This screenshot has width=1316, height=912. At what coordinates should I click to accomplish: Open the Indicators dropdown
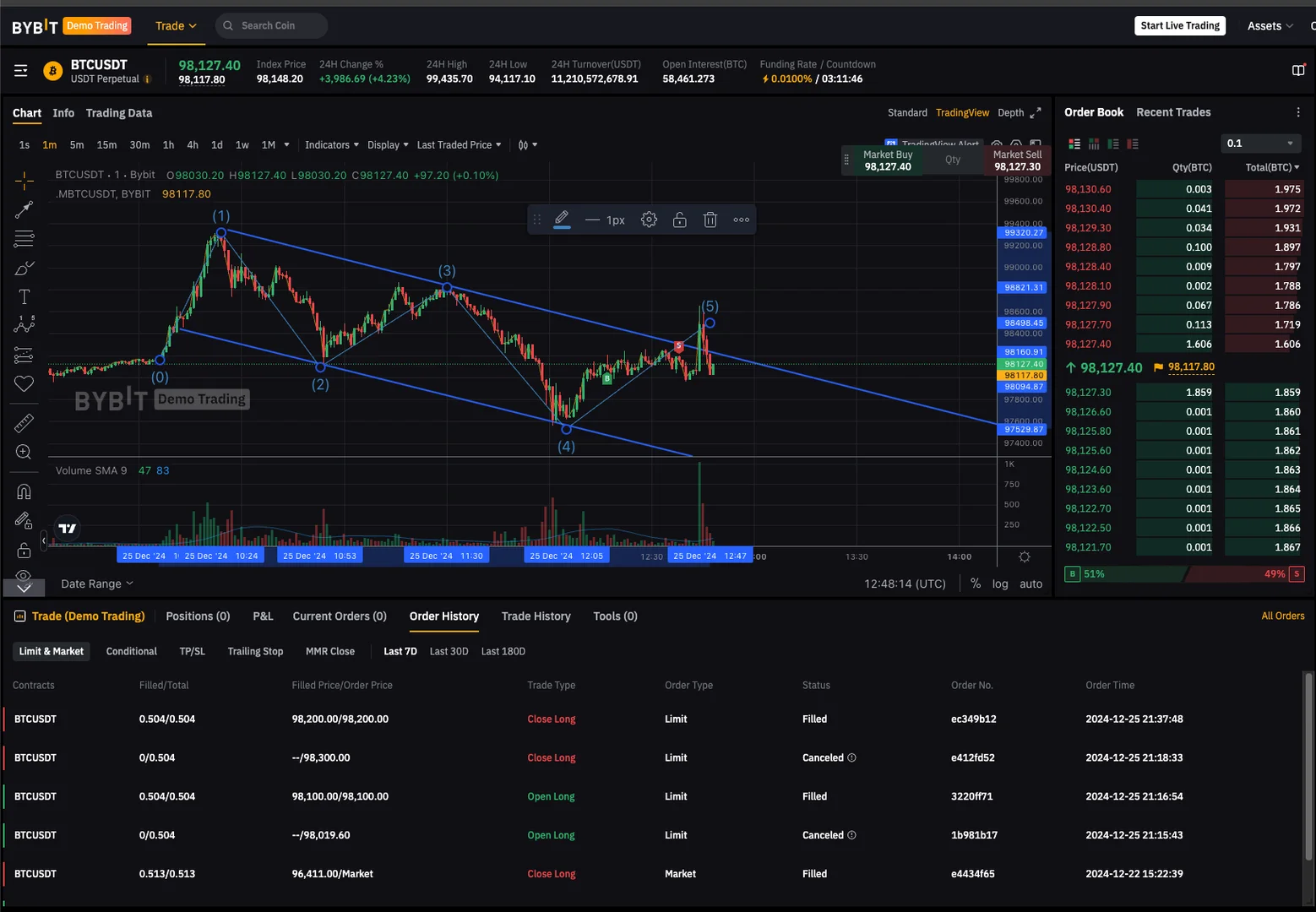(x=332, y=145)
